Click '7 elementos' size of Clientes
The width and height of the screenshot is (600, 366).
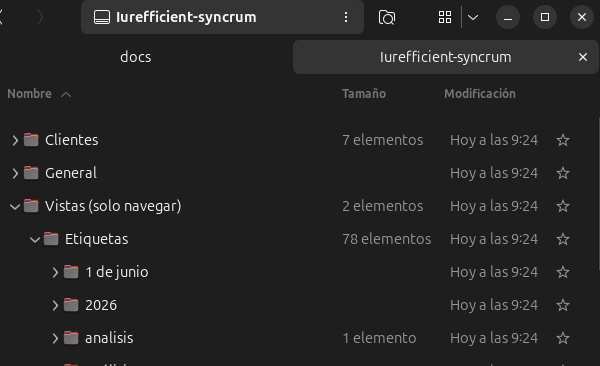(x=383, y=140)
